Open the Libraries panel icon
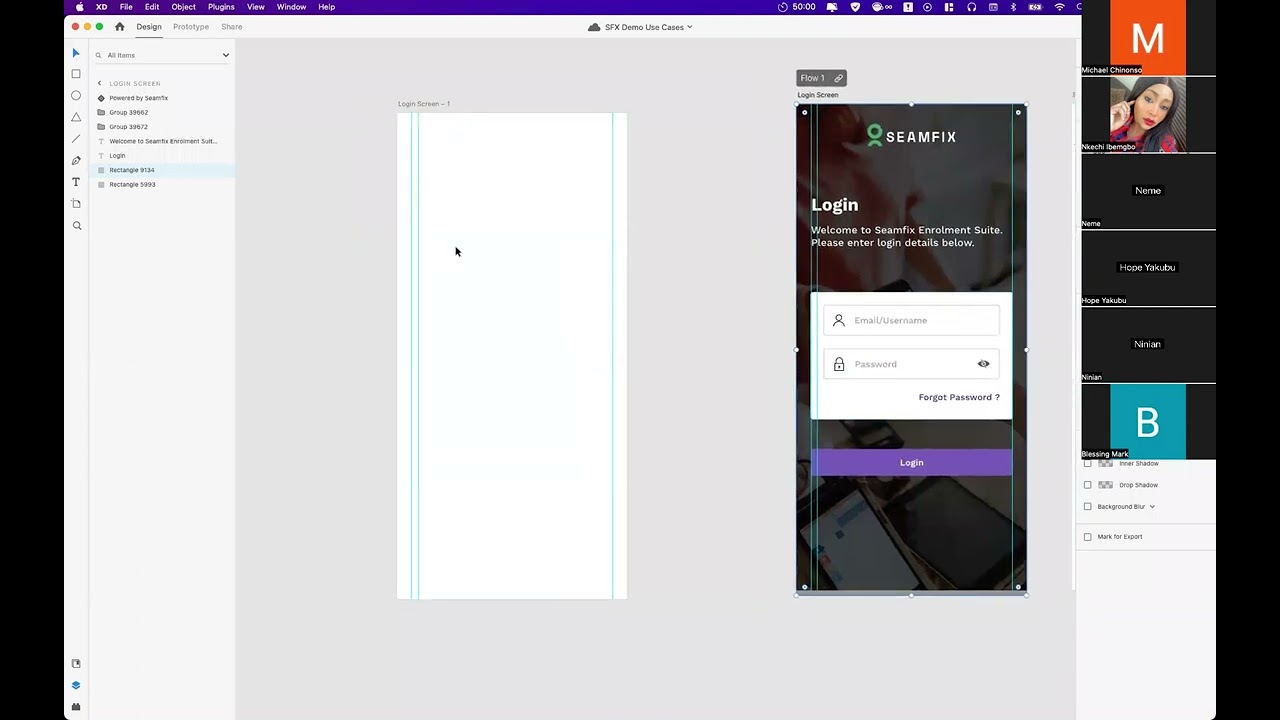1280x720 pixels. [76, 664]
